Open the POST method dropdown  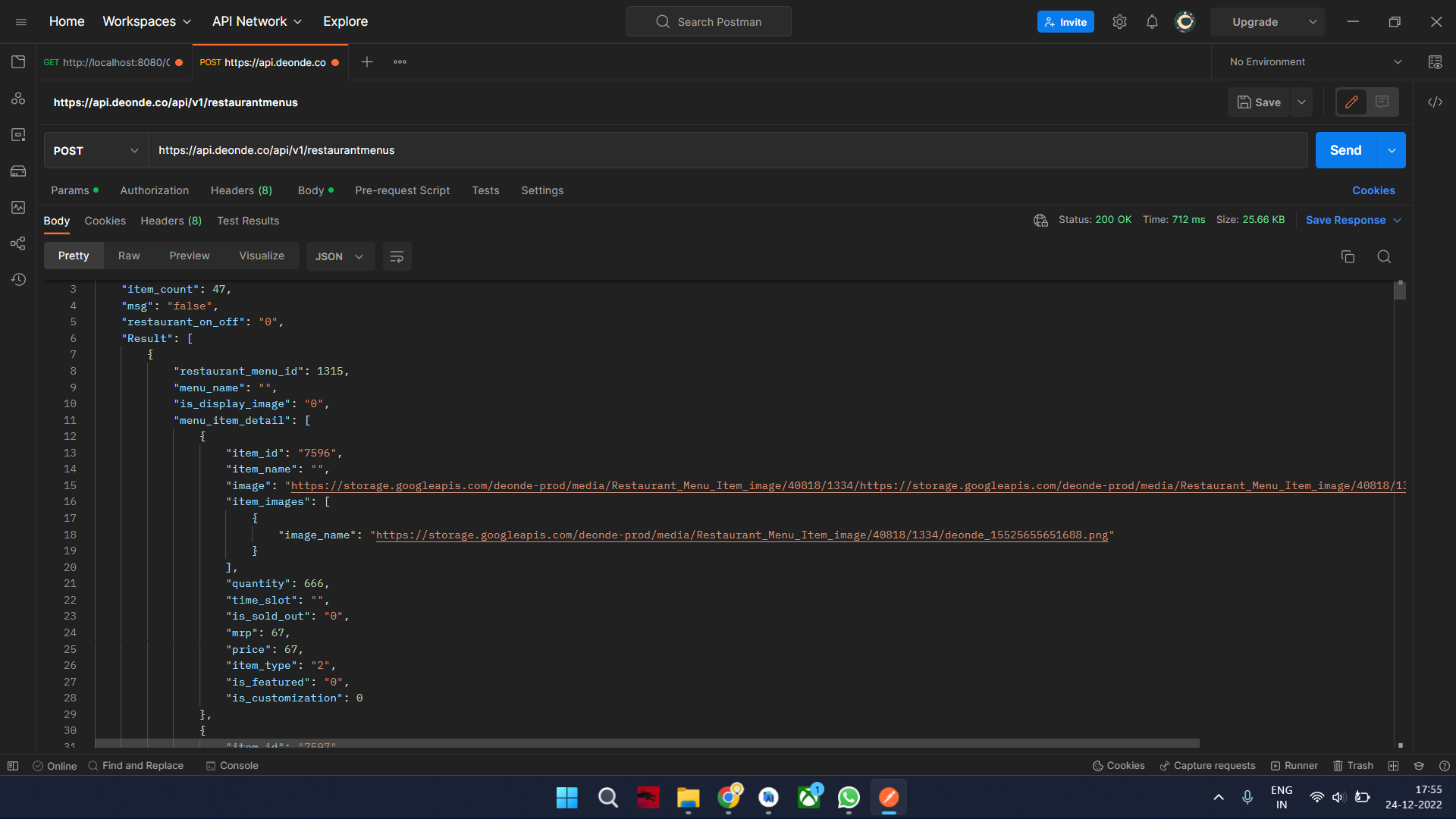coord(95,150)
